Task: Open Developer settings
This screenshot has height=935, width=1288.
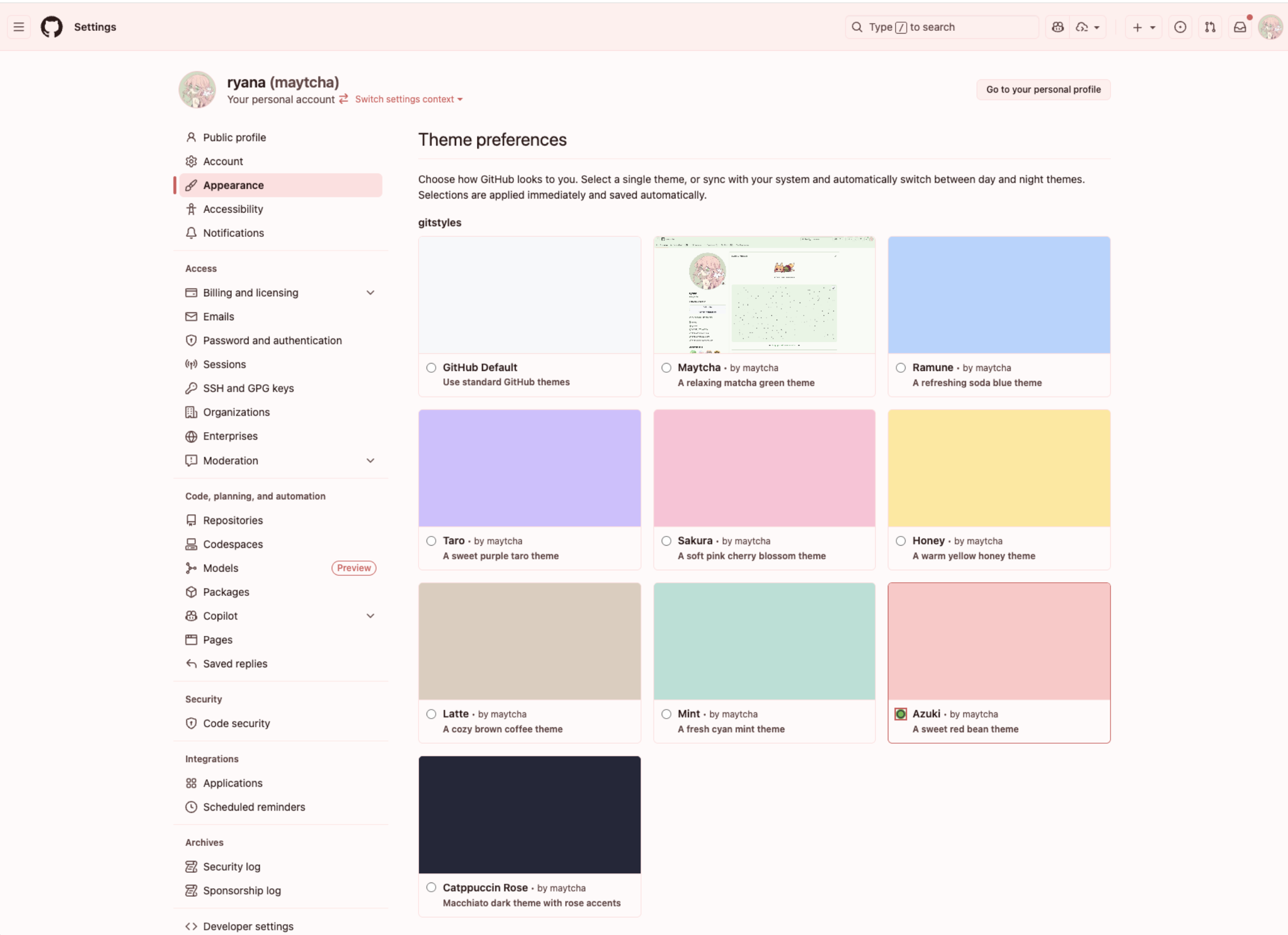Action: [x=248, y=926]
